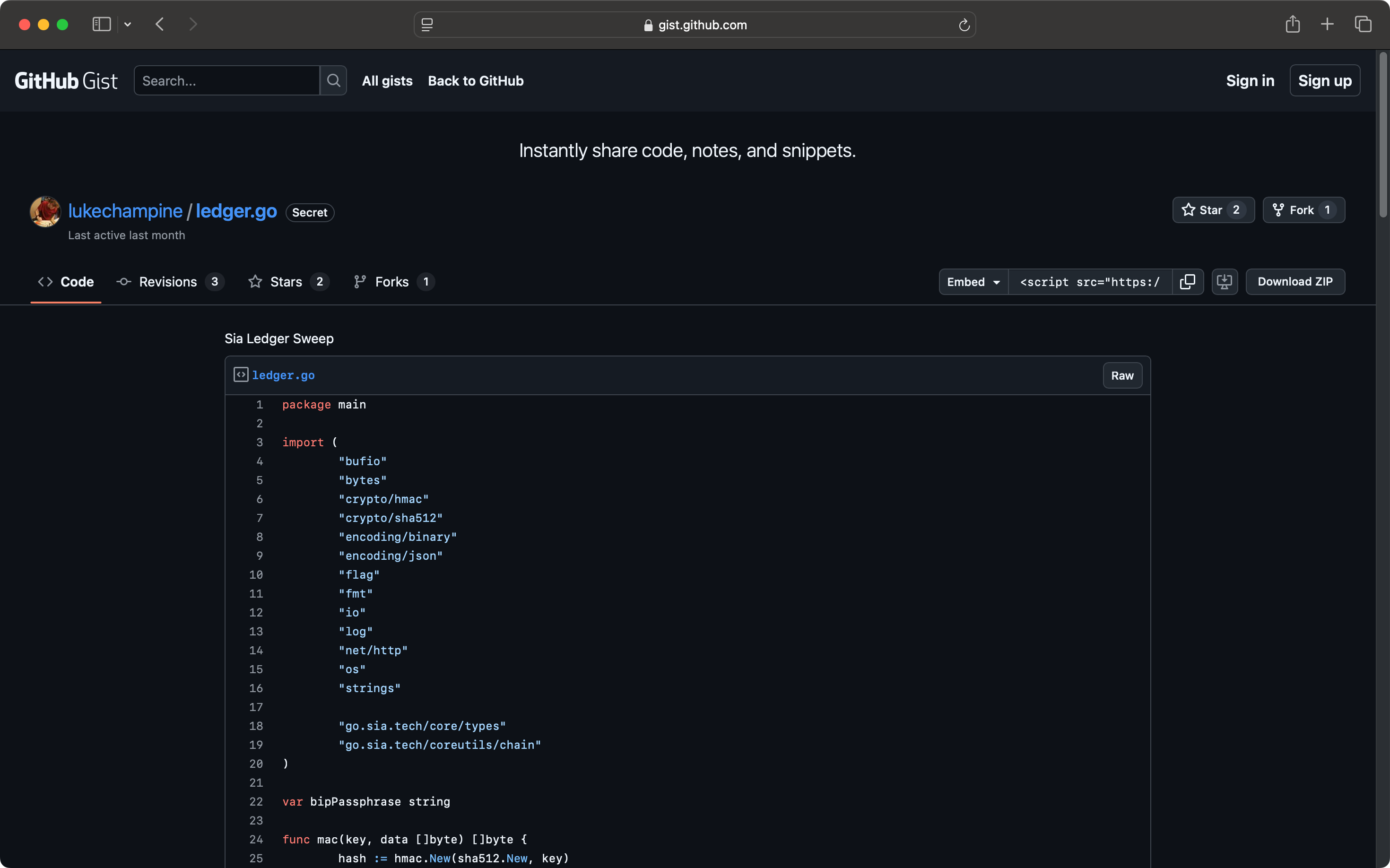Viewport: 1390px width, 868px height.
Task: Click 'var bipPassphrase string' code line
Action: coord(366,801)
